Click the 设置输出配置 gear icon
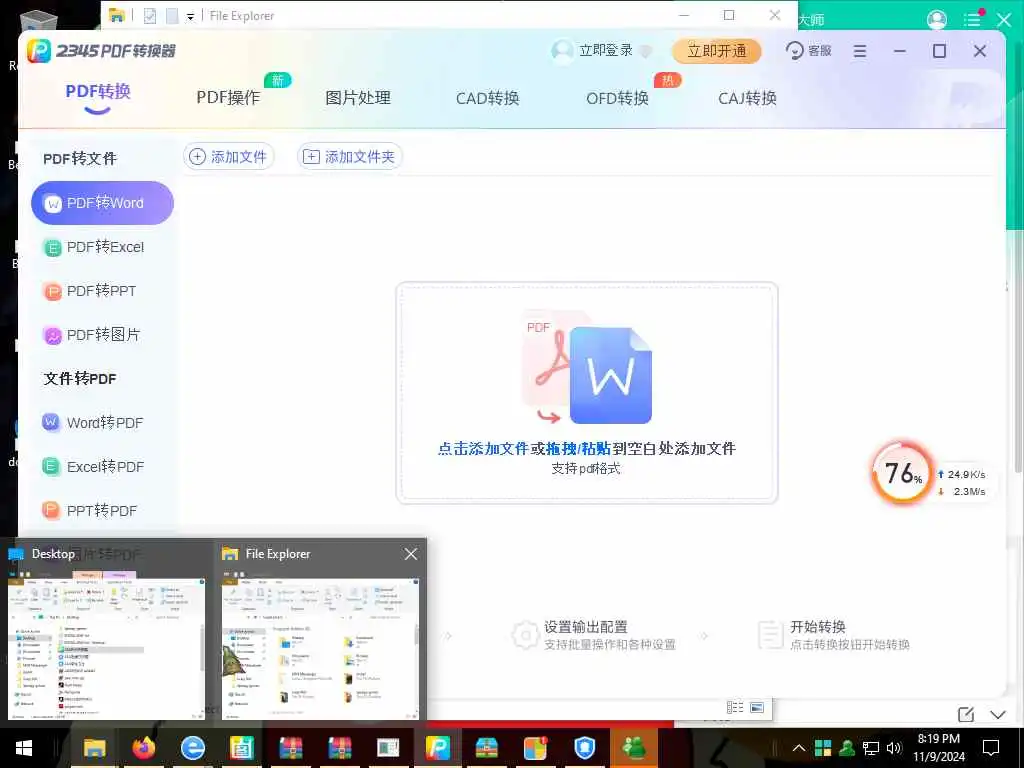Viewport: 1024px width, 768px height. 525,635
